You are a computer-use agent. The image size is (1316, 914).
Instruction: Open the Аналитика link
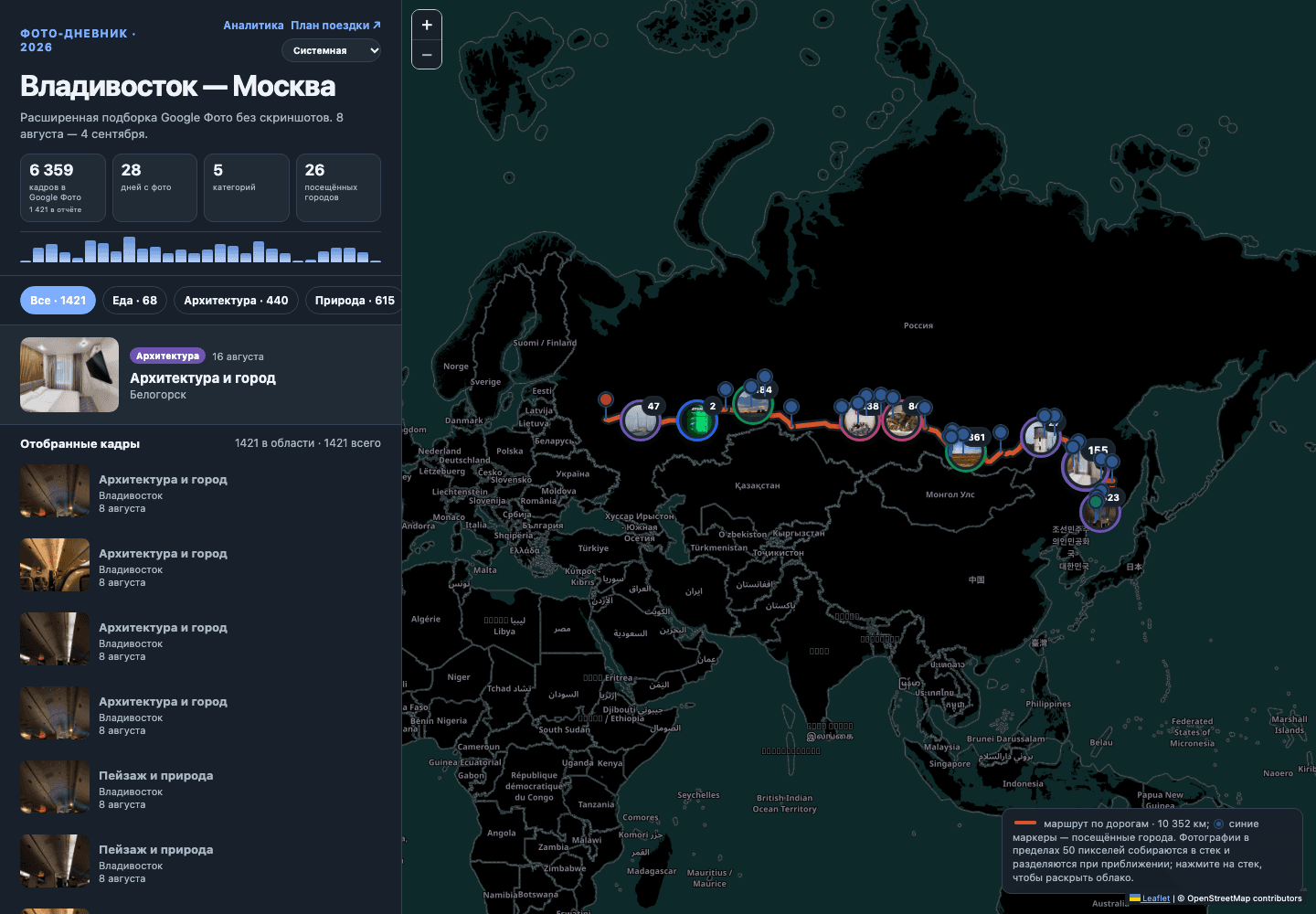click(x=253, y=26)
